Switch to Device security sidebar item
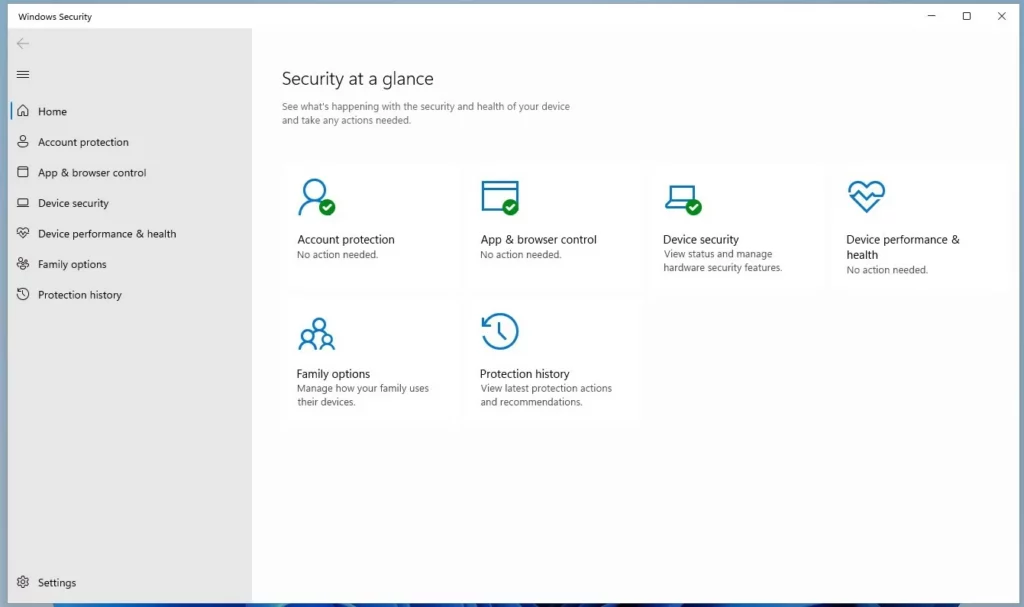 tap(131, 203)
